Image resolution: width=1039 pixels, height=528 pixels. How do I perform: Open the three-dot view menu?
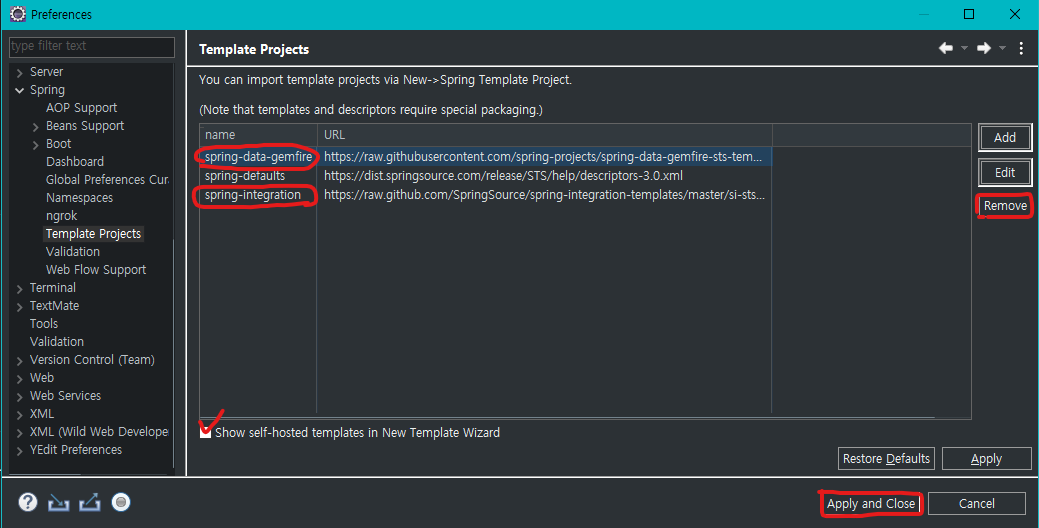(x=1021, y=48)
